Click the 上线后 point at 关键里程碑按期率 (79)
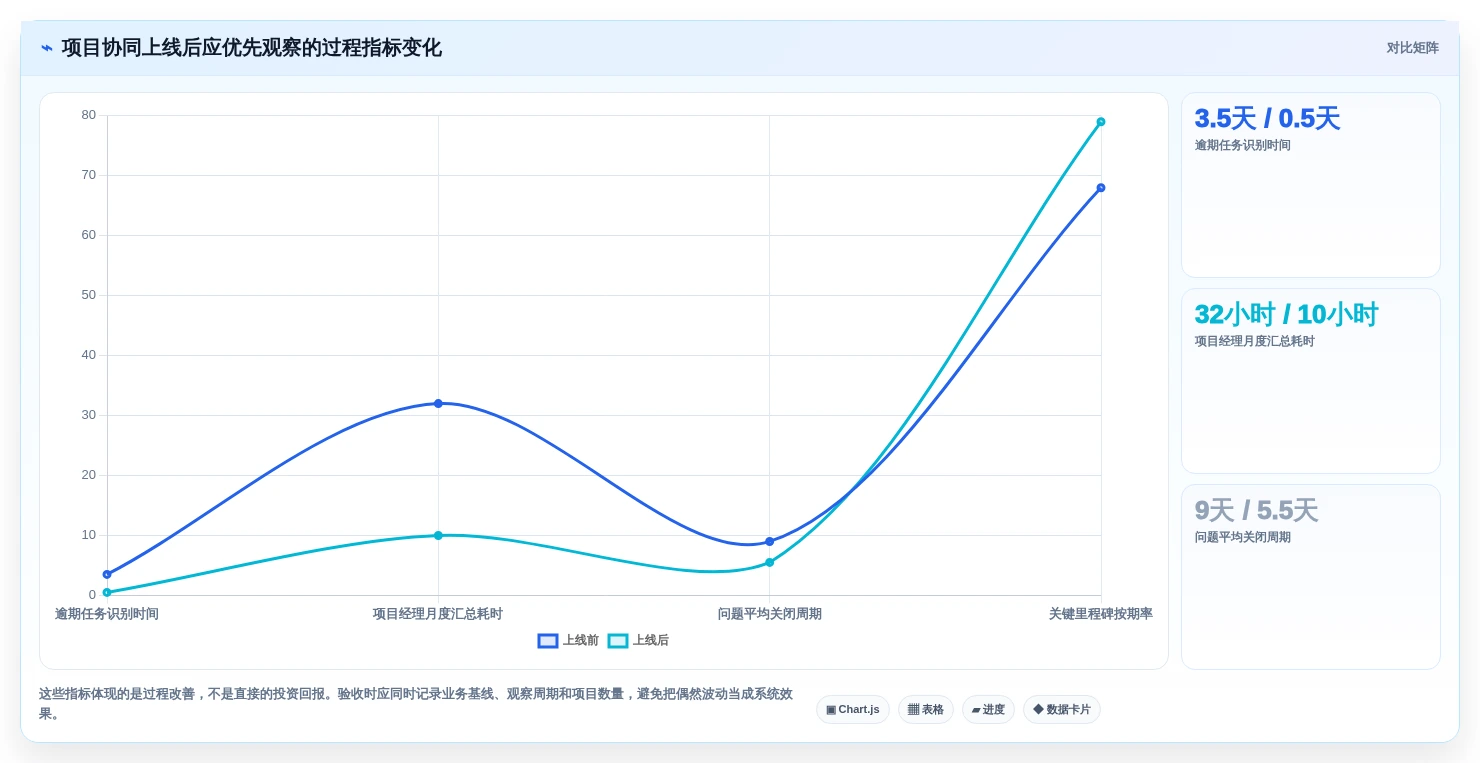This screenshot has width=1480, height=763. coord(1101,122)
